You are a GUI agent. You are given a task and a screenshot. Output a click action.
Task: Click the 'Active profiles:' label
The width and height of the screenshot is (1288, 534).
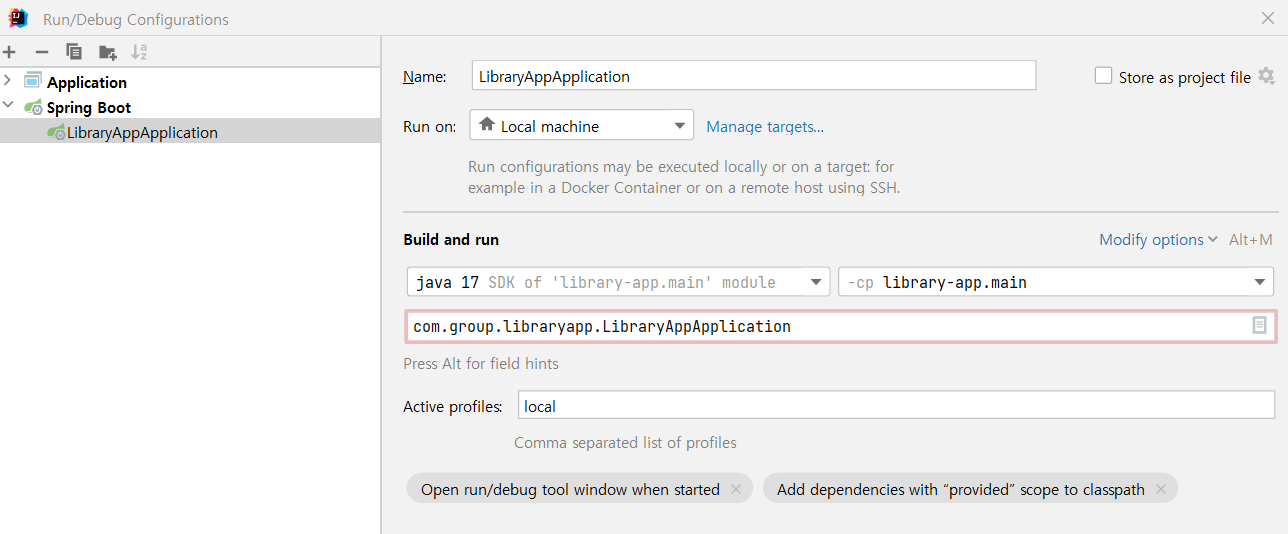point(453,406)
